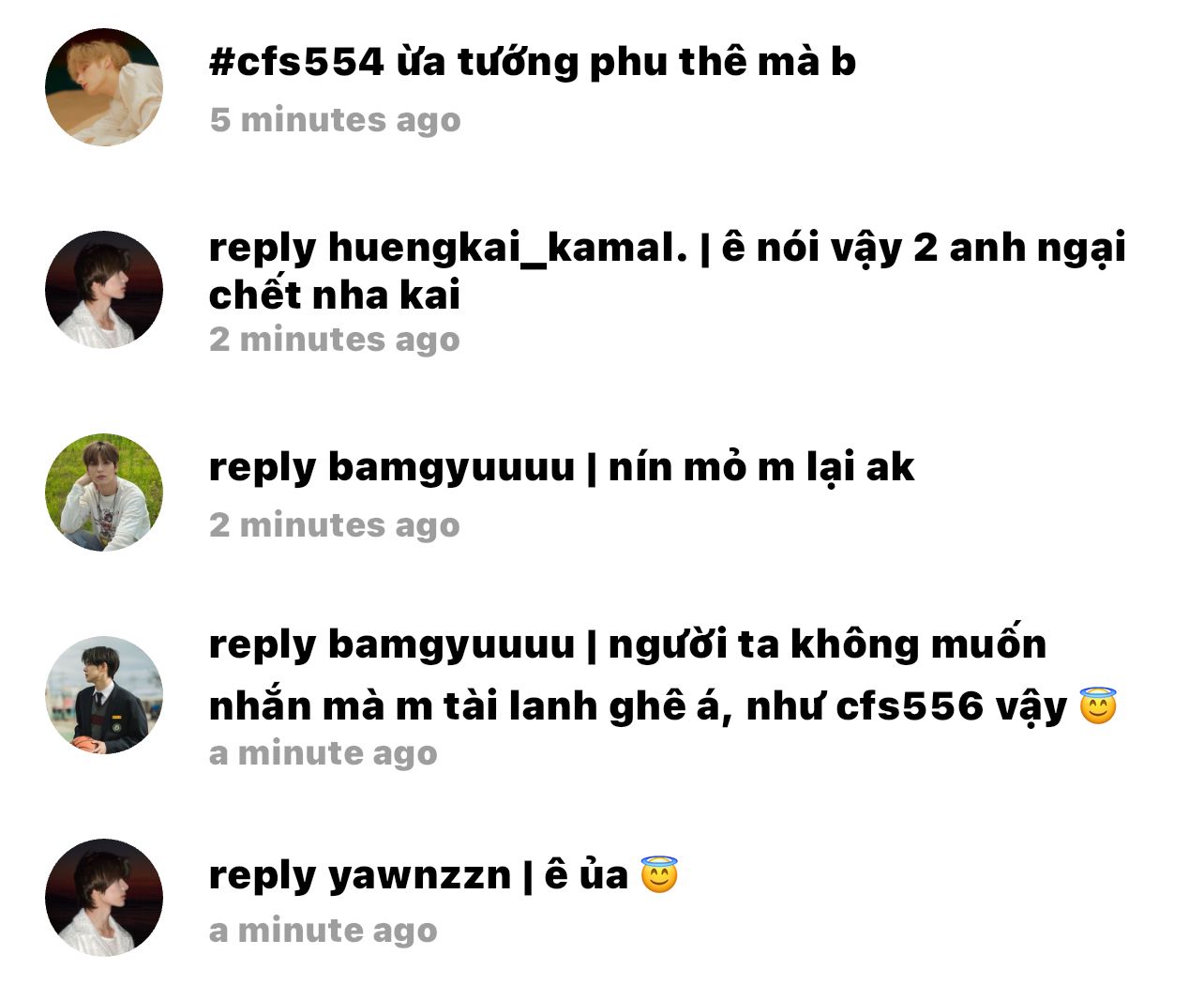Tap 'a minute ago' under cfs556 comment
This screenshot has width=1204, height=985.
click(324, 753)
